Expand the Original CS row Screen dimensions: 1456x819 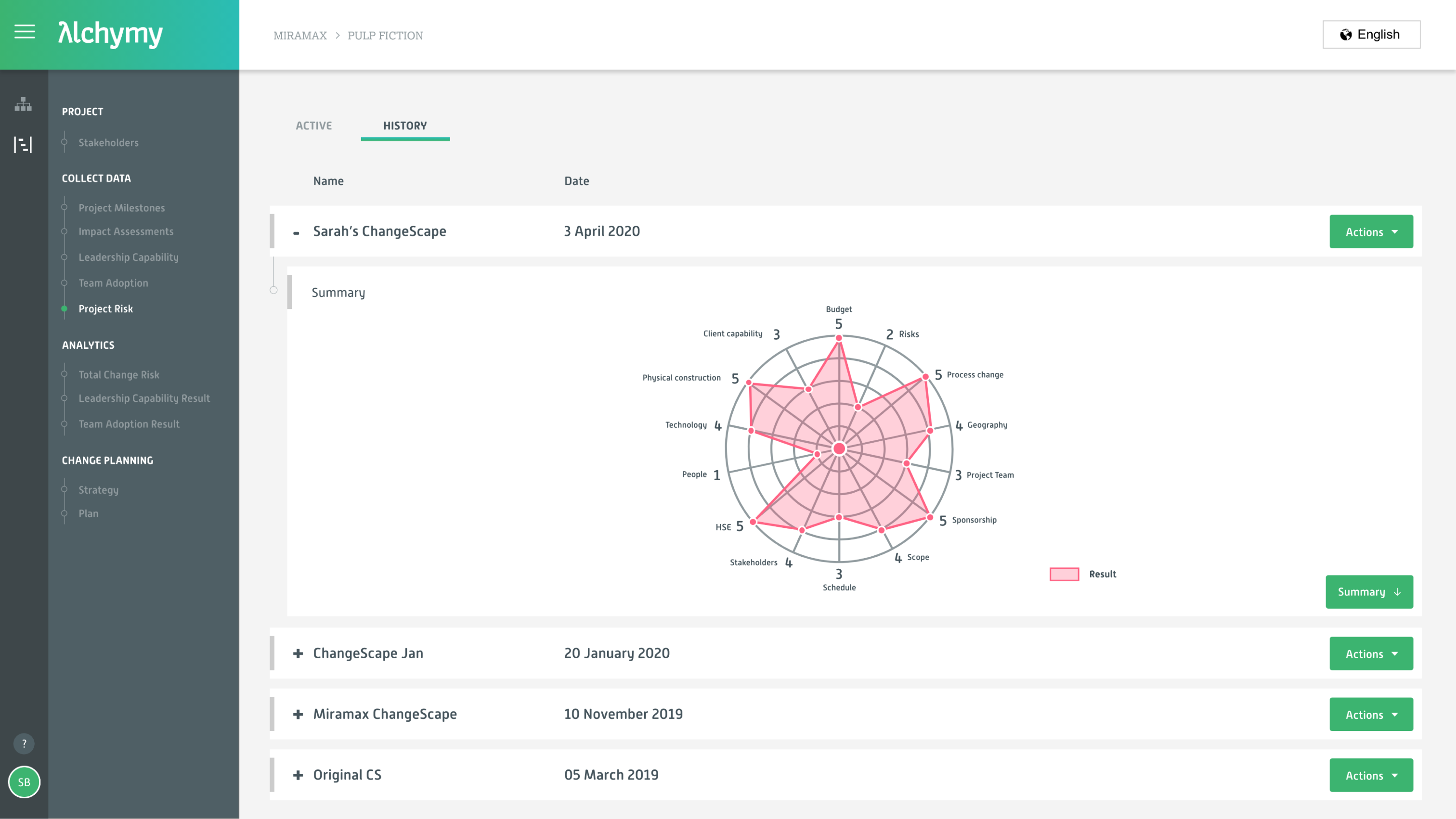[x=298, y=775]
